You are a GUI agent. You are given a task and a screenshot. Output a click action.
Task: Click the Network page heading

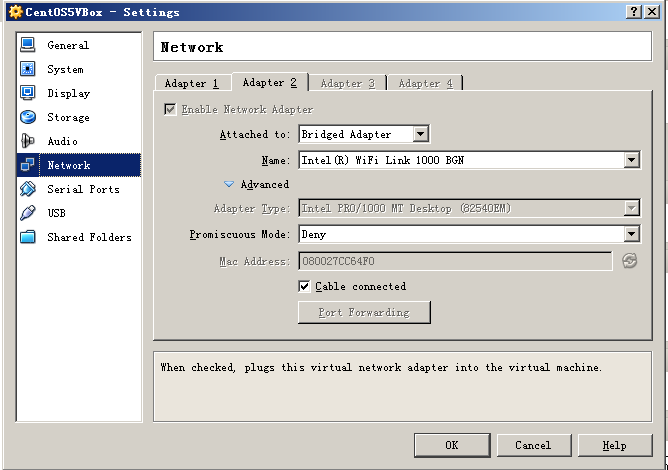click(x=192, y=47)
